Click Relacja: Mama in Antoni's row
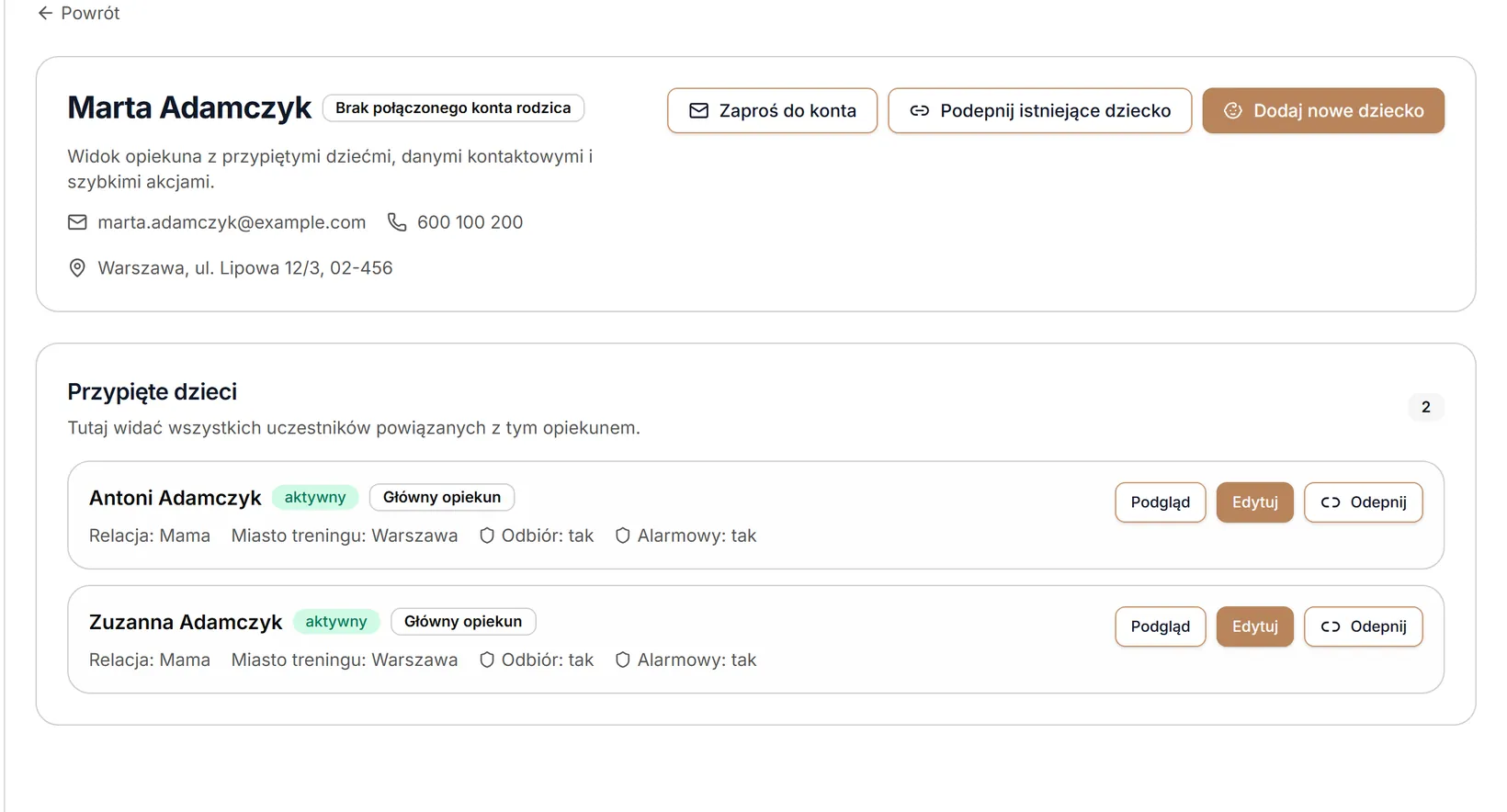1507x812 pixels. pos(150,536)
